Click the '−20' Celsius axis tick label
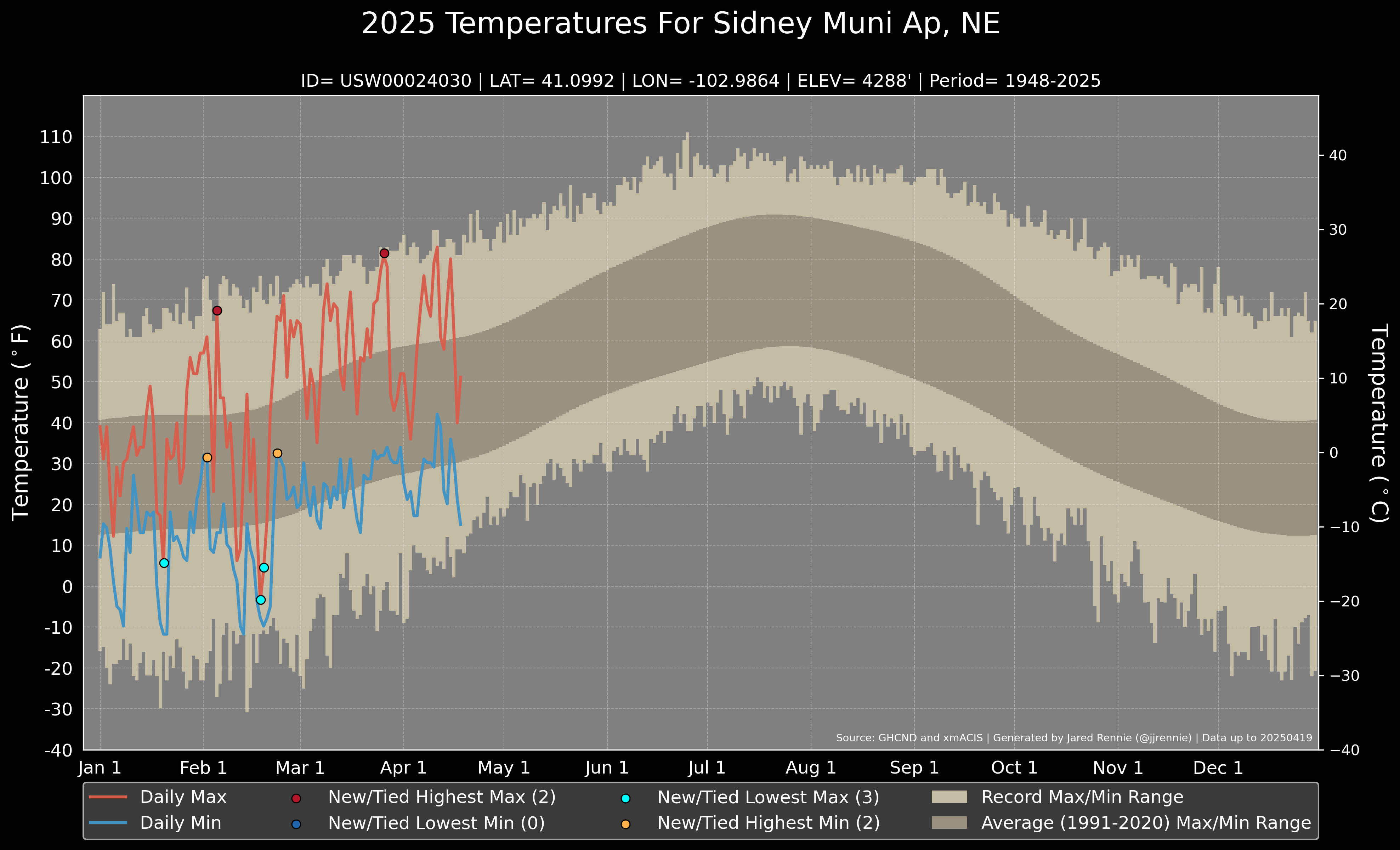The height and width of the screenshot is (850, 1400). [1344, 601]
